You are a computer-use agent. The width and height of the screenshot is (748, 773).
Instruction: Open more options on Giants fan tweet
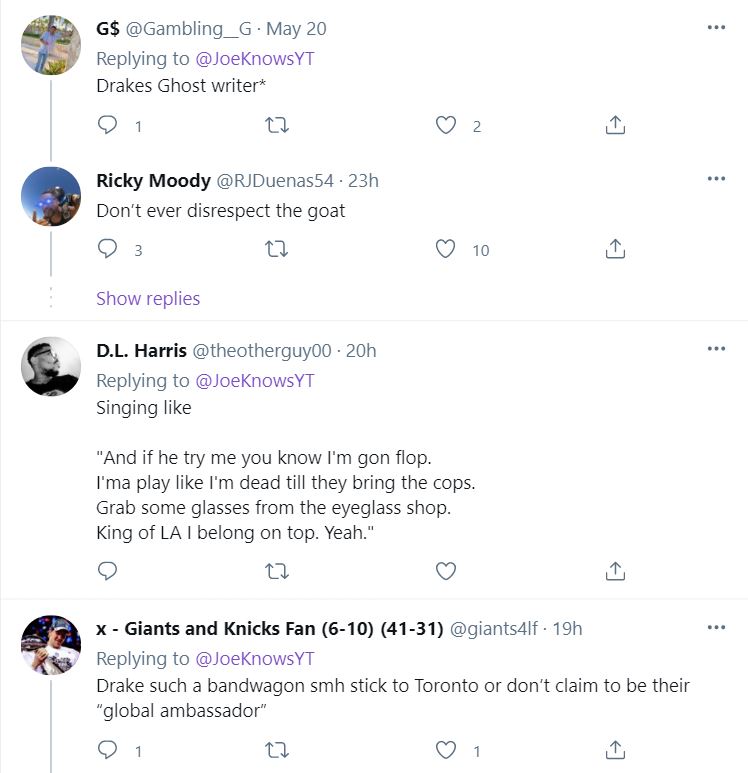point(716,627)
